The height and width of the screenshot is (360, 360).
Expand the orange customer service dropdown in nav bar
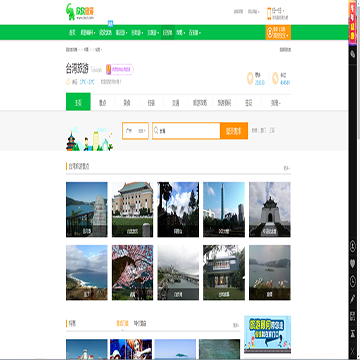287,35
